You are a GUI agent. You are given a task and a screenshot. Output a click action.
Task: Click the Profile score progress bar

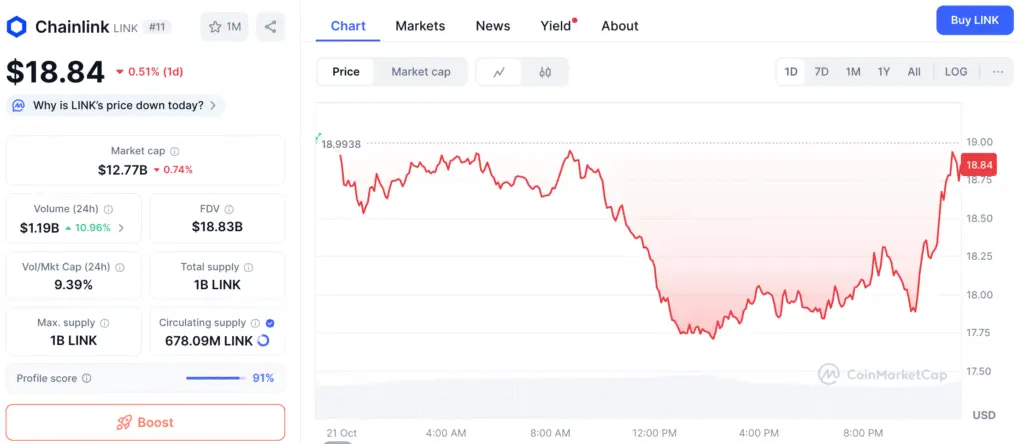tap(216, 378)
